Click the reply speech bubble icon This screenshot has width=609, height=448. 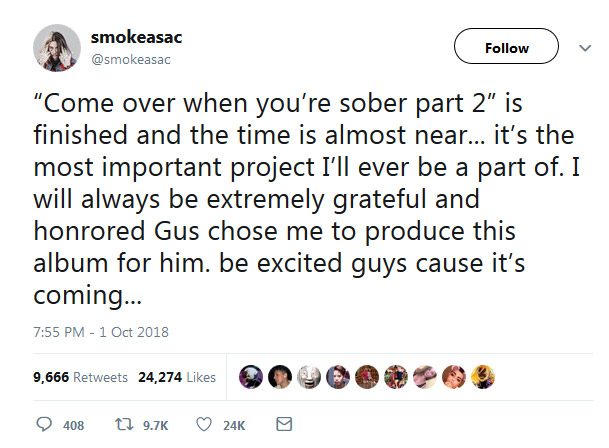[x=44, y=424]
